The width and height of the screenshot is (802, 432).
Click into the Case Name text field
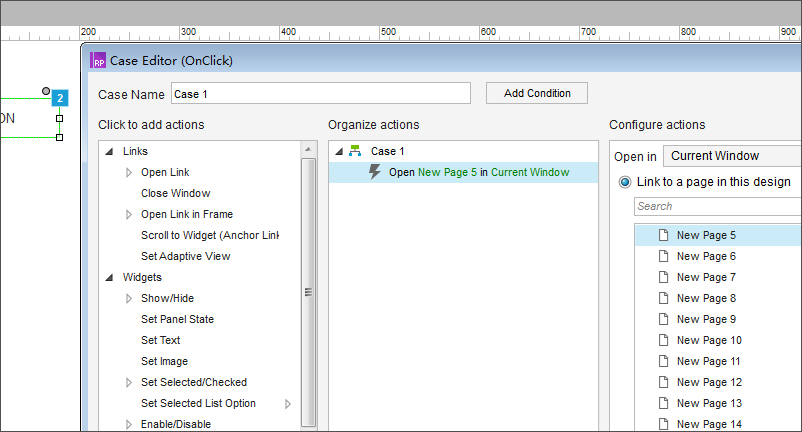coord(321,94)
